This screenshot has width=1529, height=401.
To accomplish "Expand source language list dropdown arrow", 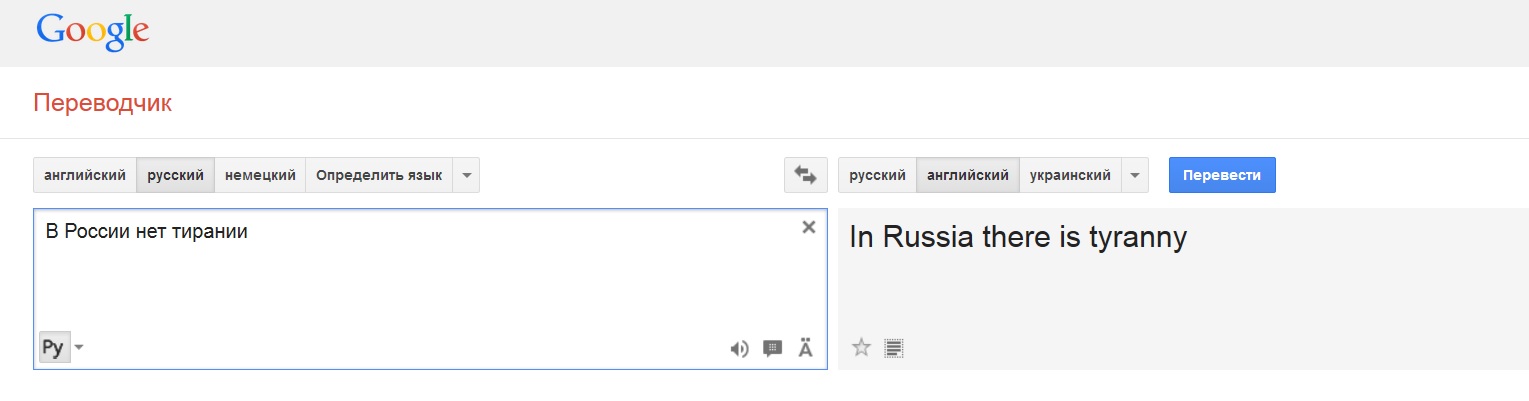I will tap(466, 175).
